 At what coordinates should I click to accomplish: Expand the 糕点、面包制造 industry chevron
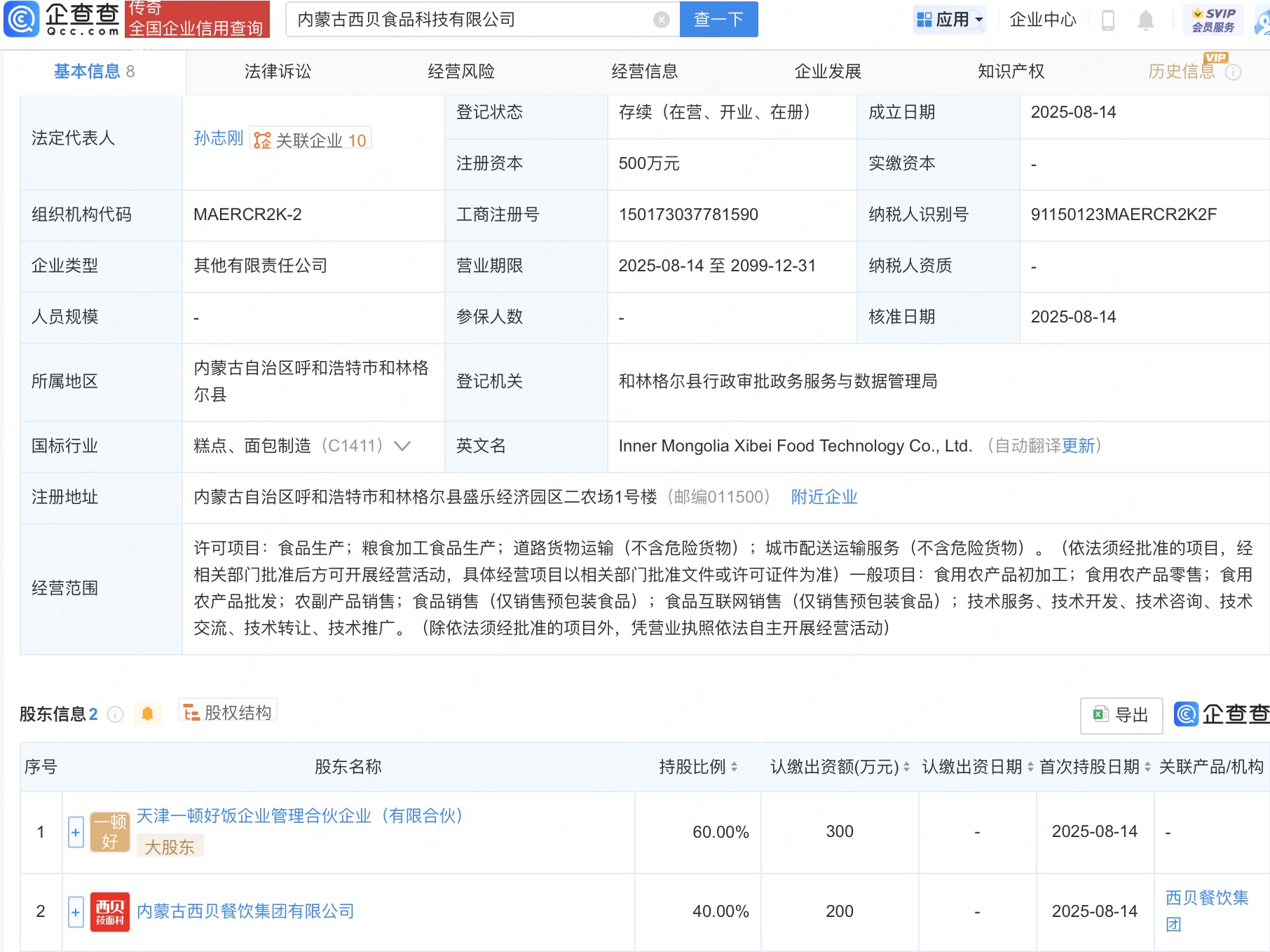coord(402,446)
